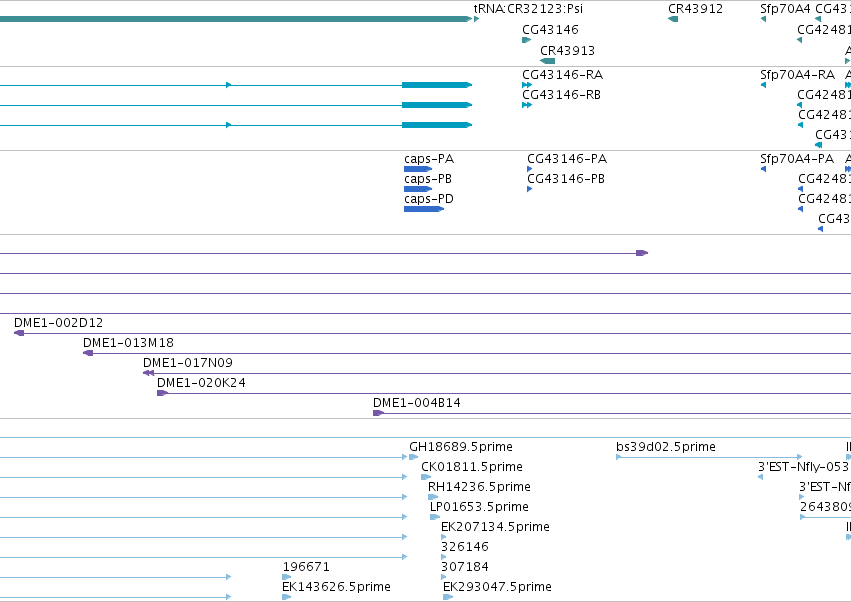The width and height of the screenshot is (851, 602).
Task: Select the EK207134.5prime EST label
Action: 495,527
